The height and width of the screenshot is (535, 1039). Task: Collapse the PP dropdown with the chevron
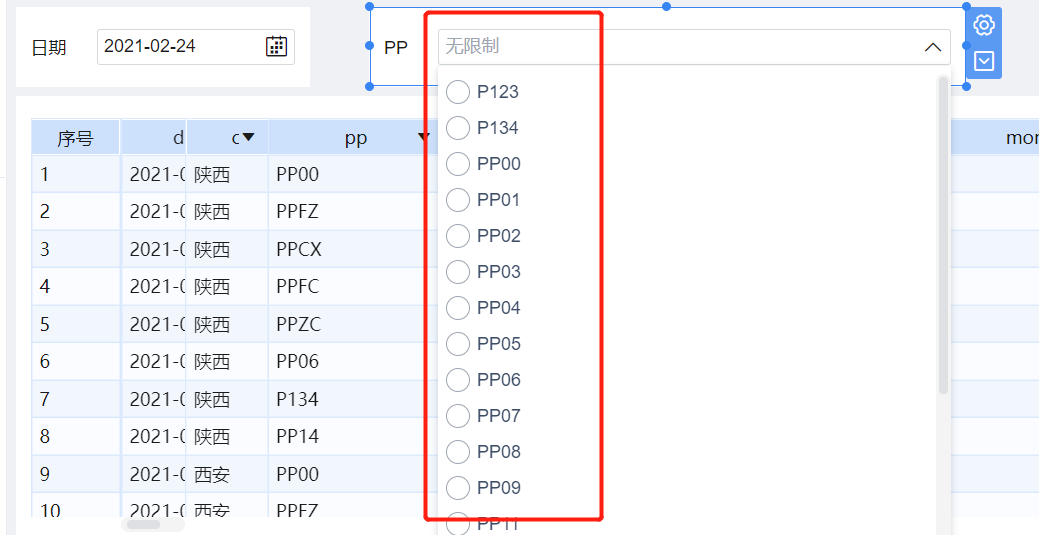point(933,47)
